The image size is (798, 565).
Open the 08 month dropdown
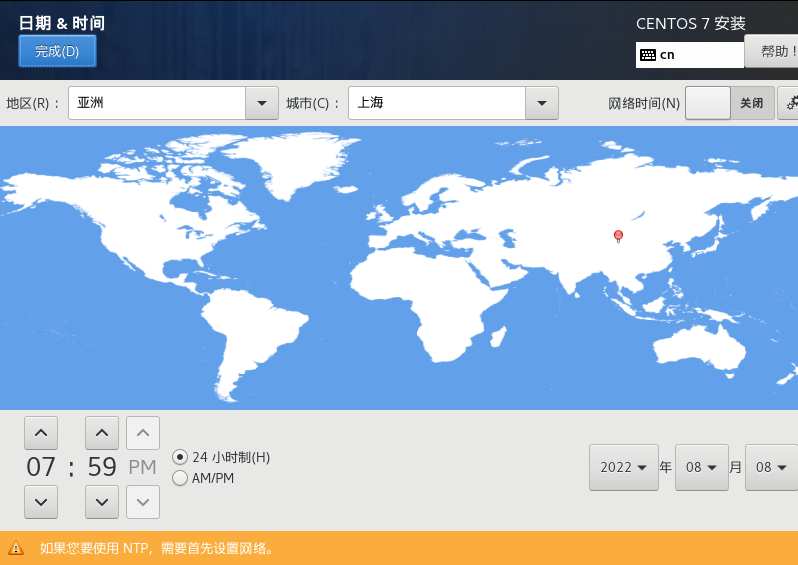(701, 467)
